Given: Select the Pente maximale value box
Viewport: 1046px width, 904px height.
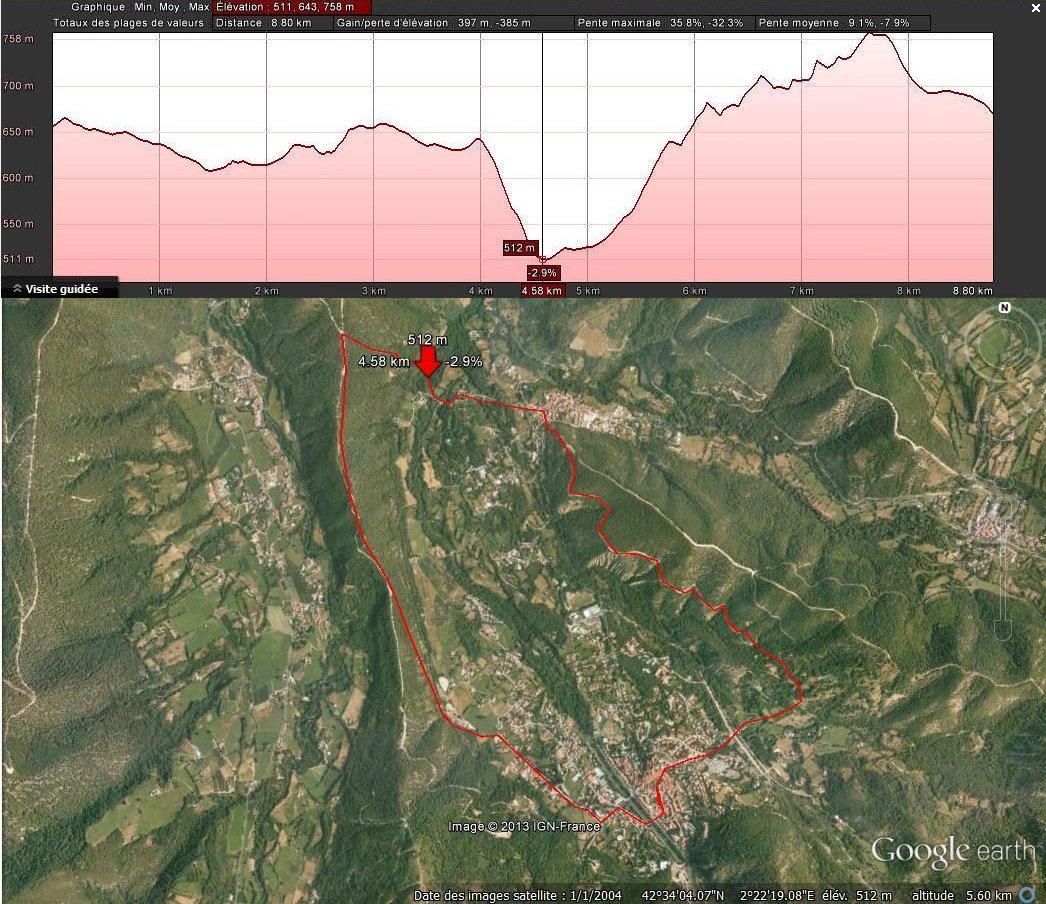Looking at the screenshot, I should coord(664,23).
